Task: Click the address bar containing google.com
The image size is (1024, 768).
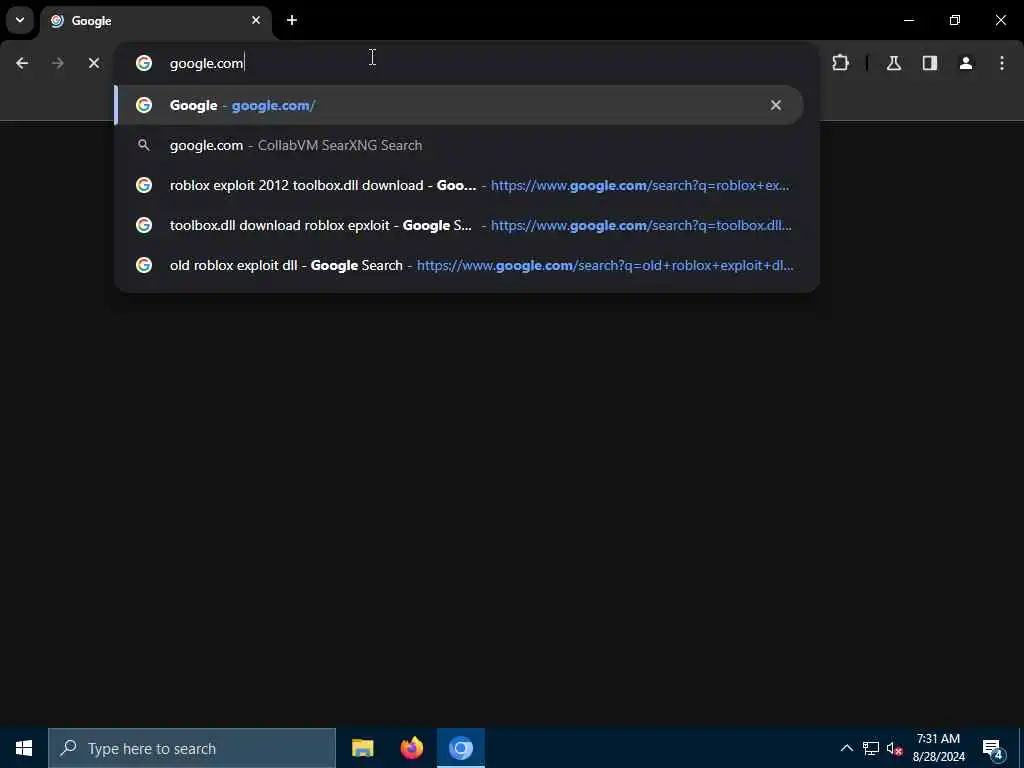Action: (467, 63)
